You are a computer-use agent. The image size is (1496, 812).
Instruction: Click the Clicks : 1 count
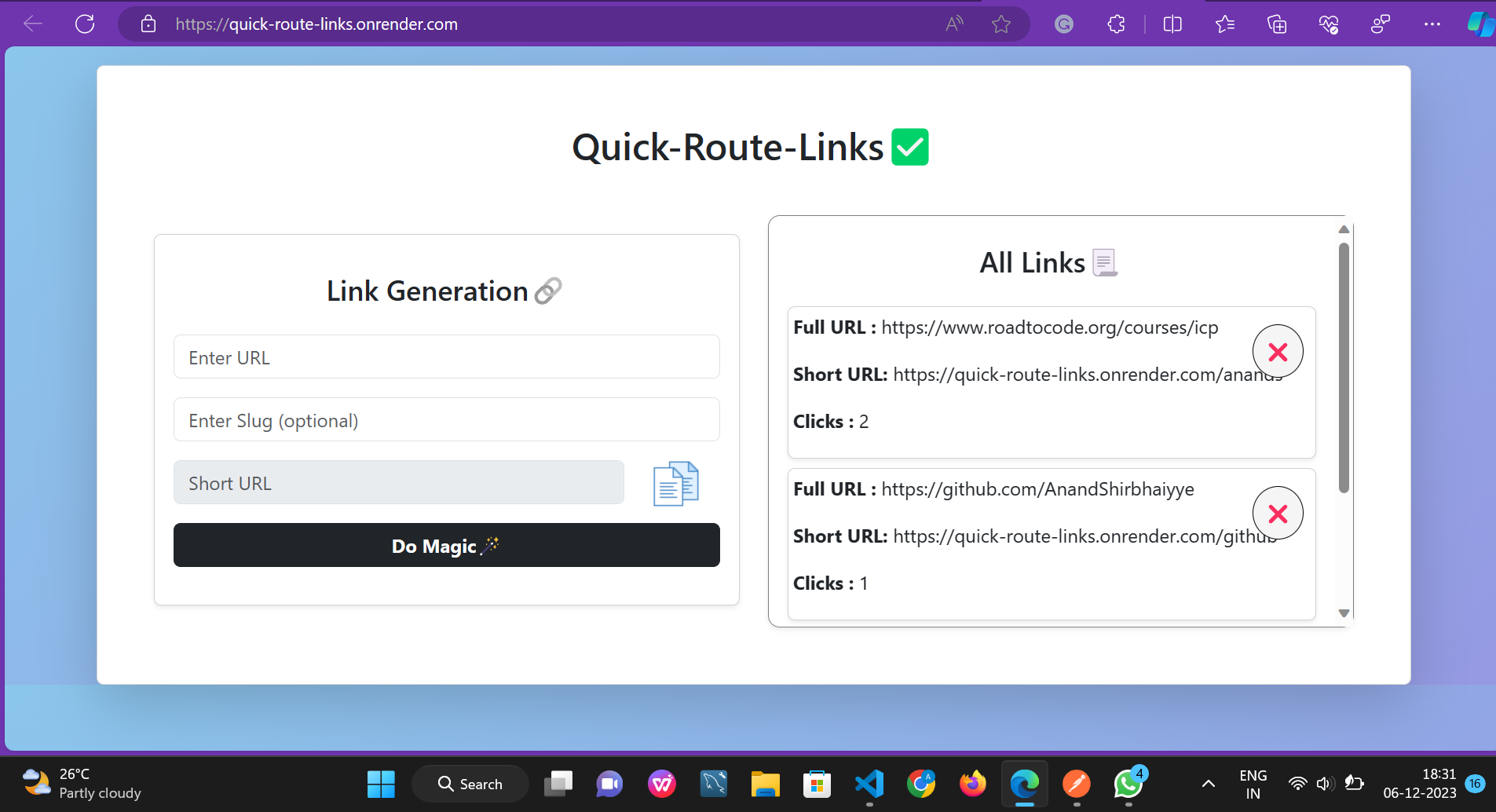point(831,583)
